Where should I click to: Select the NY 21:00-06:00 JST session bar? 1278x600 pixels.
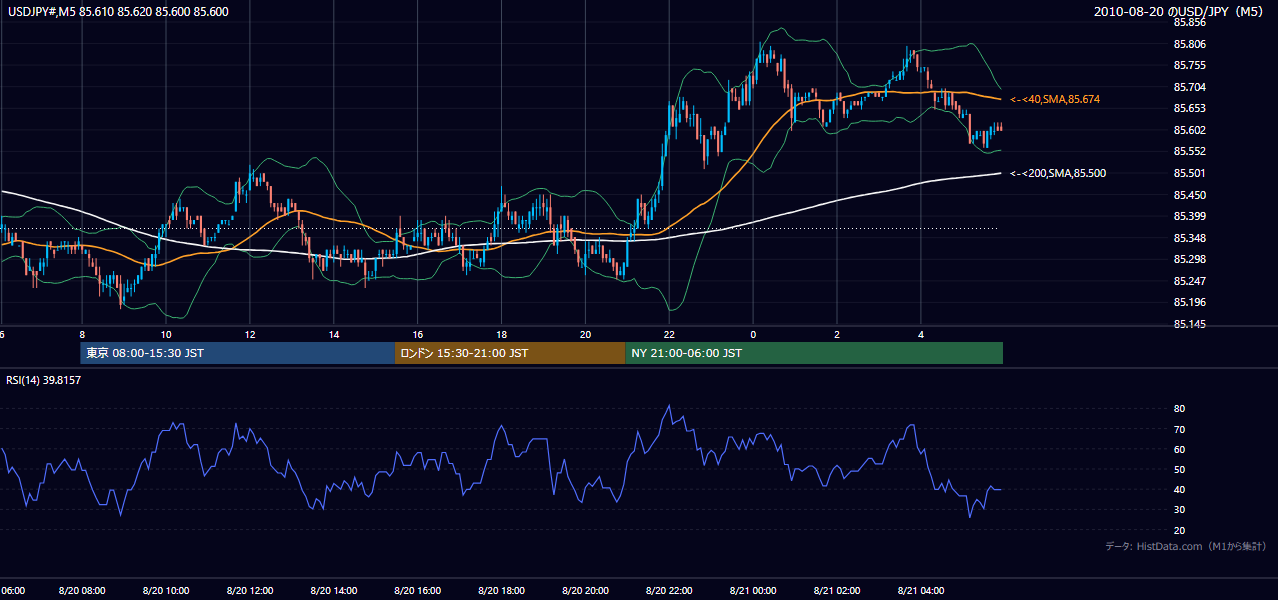(814, 353)
